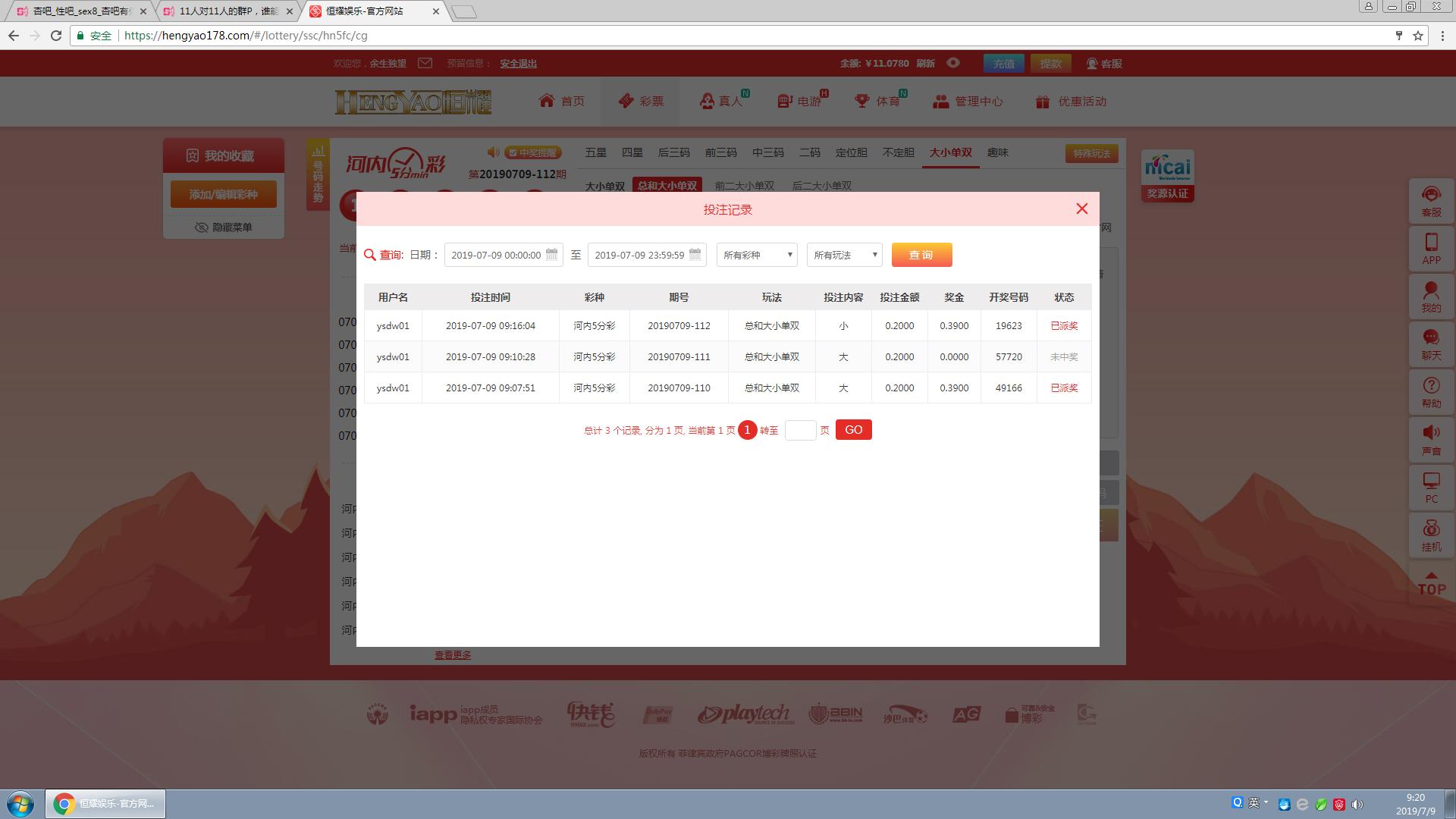Reload the page with browser refresh
The image size is (1456, 819).
56,36
